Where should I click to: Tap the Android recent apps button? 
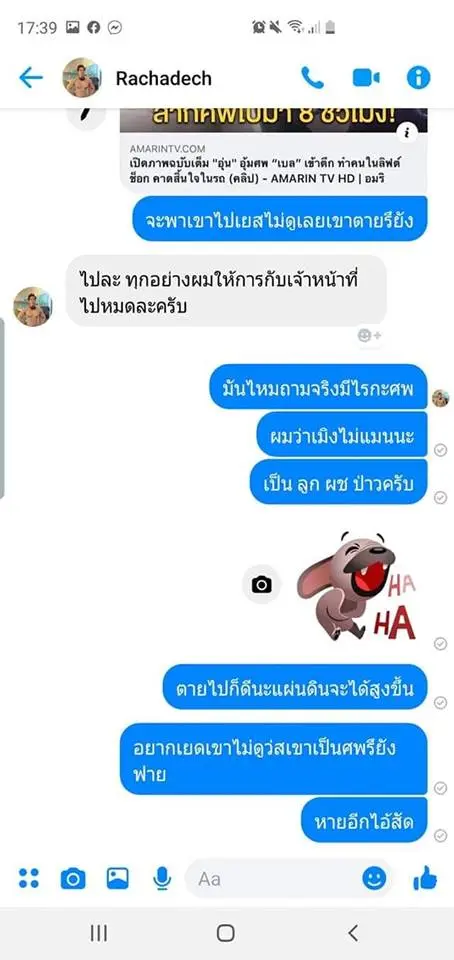[99, 933]
